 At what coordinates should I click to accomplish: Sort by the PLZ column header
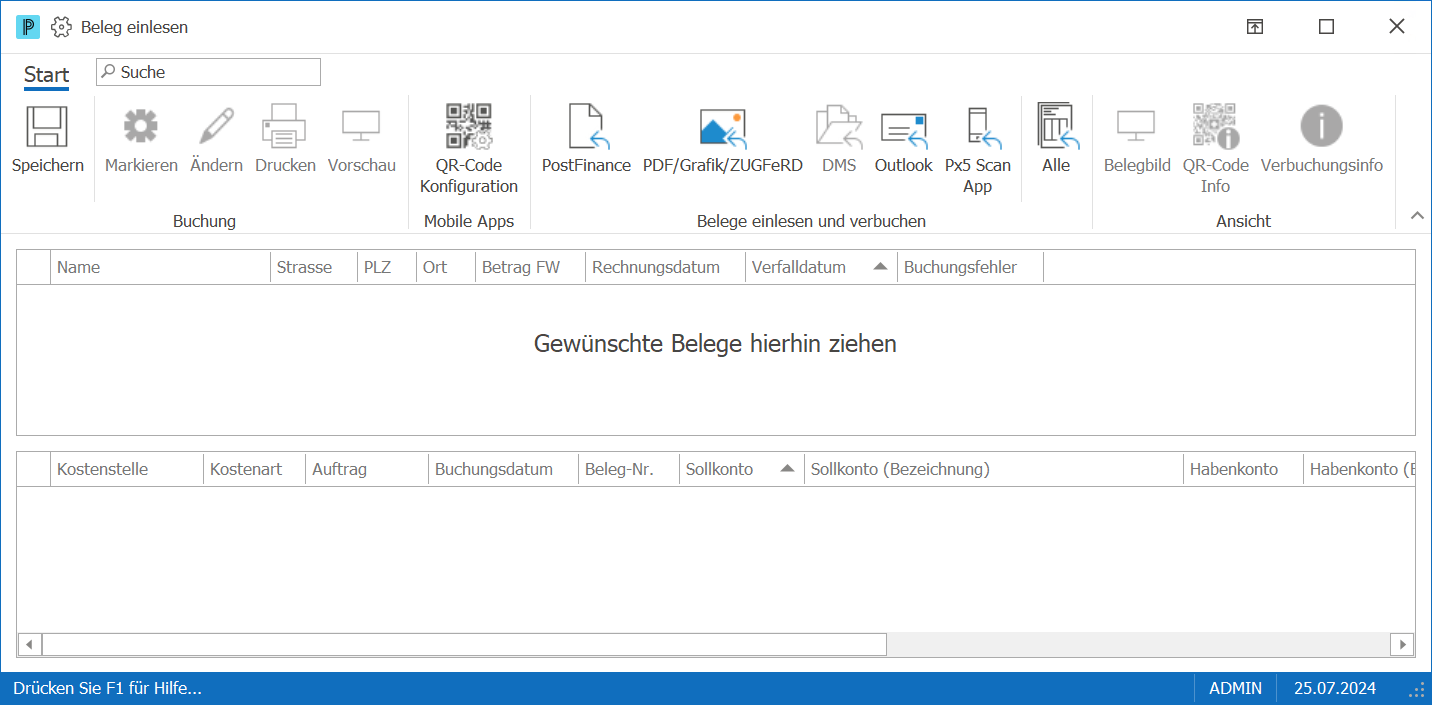pos(387,267)
